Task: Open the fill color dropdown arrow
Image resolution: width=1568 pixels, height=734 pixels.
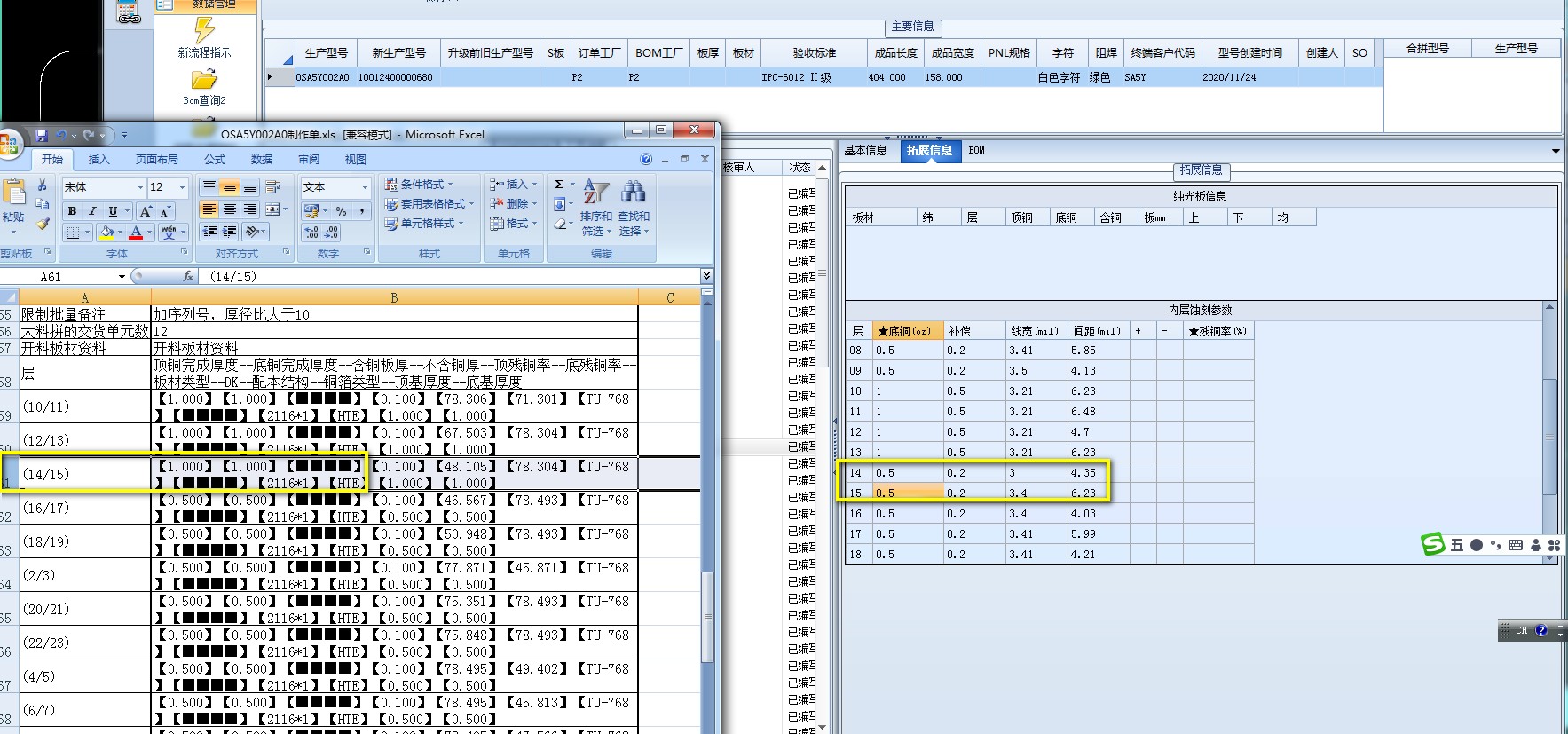Action: (121, 233)
